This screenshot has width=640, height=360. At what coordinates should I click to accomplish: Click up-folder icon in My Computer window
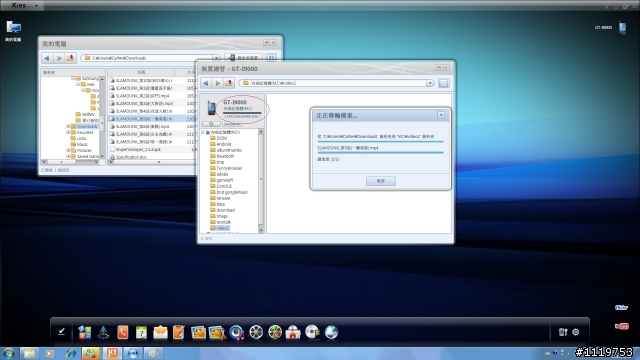coord(70,58)
